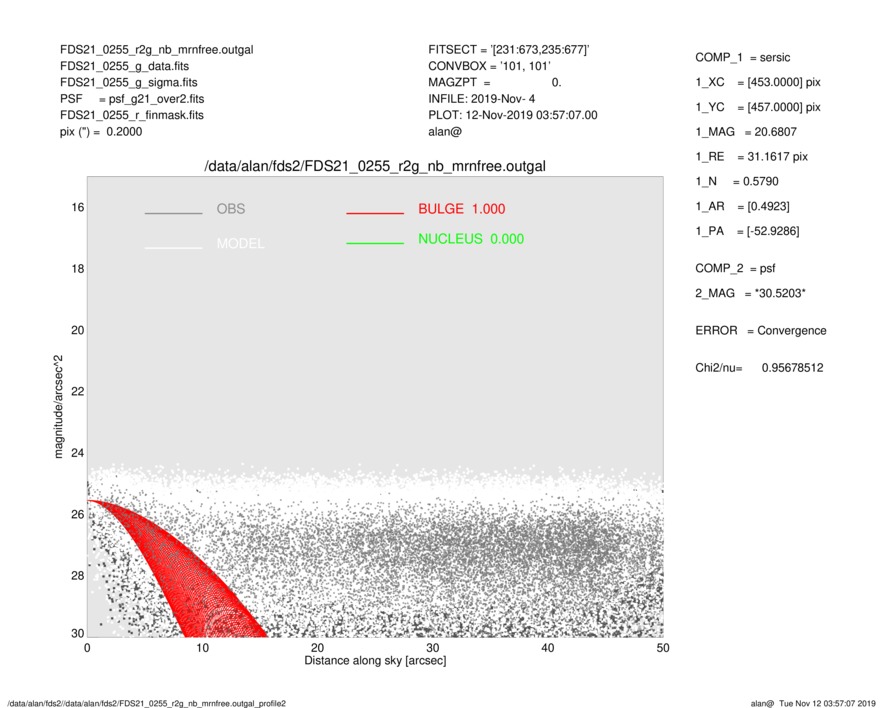Click the 1_RE = 31.1617 pix parameter

point(750,157)
